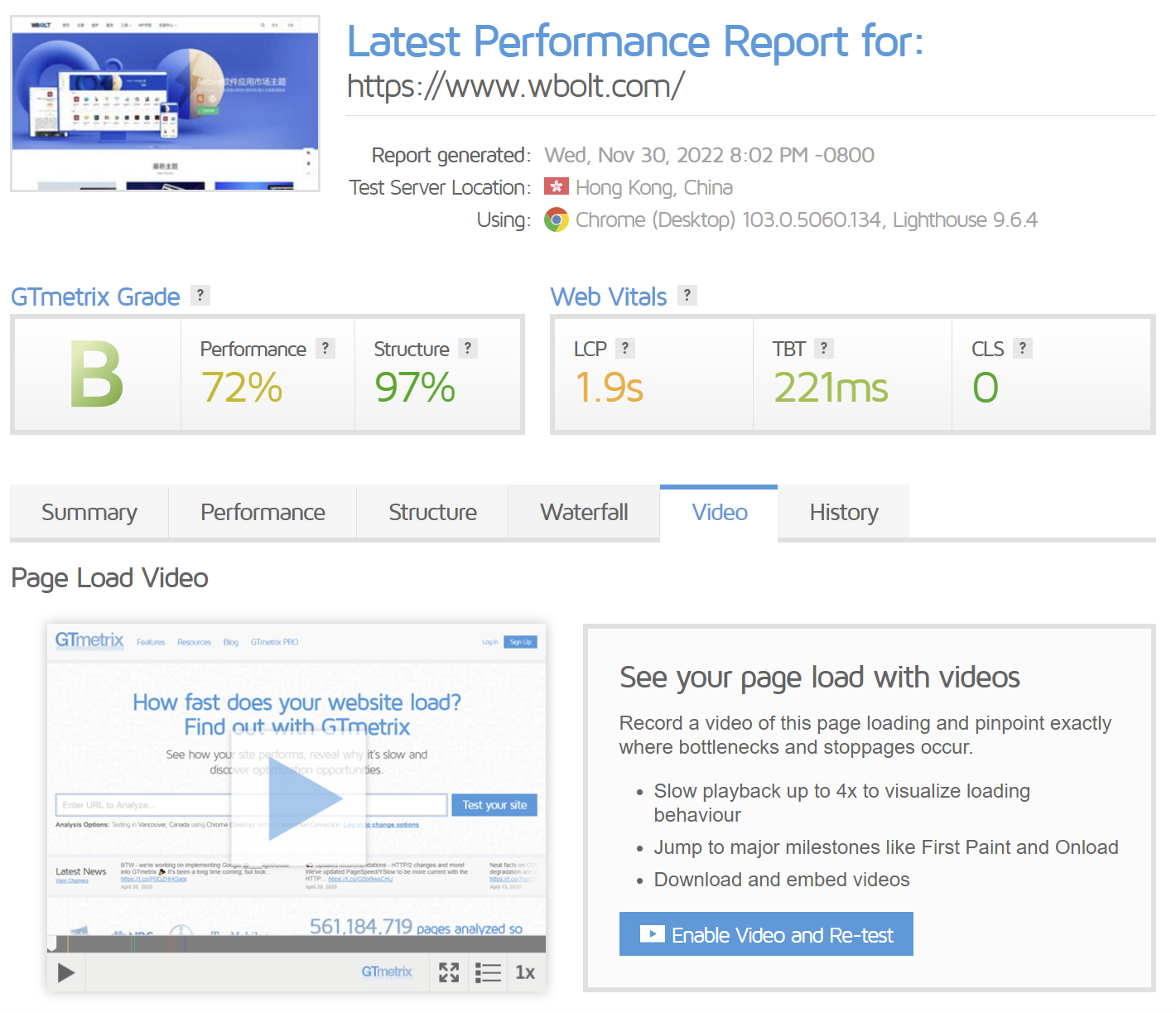Screen dimensions: 1176x1013
Task: Click the 97% Structure score
Action: tap(415, 388)
